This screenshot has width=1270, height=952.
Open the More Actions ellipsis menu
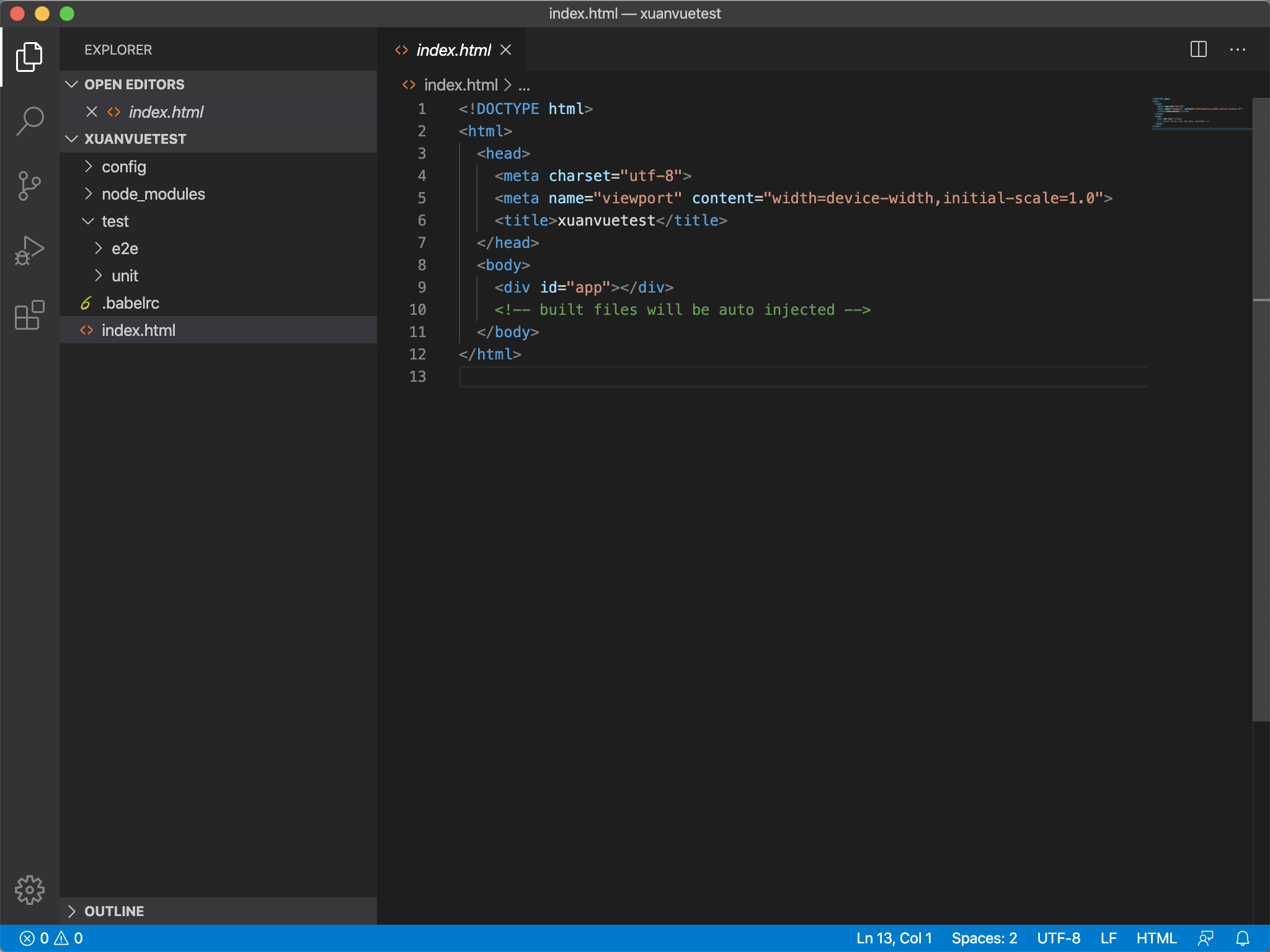[x=1238, y=50]
